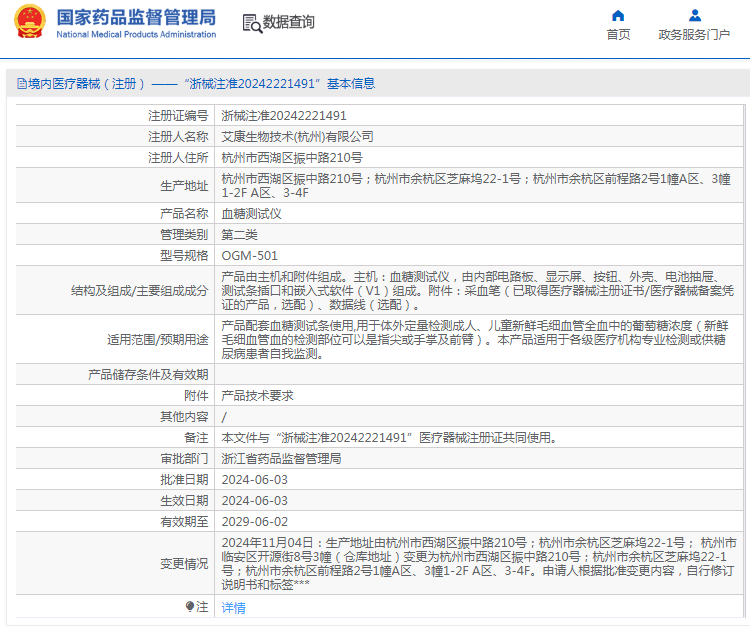Click the lightbulb 注 icon
The height and width of the screenshot is (626, 750).
point(190,607)
